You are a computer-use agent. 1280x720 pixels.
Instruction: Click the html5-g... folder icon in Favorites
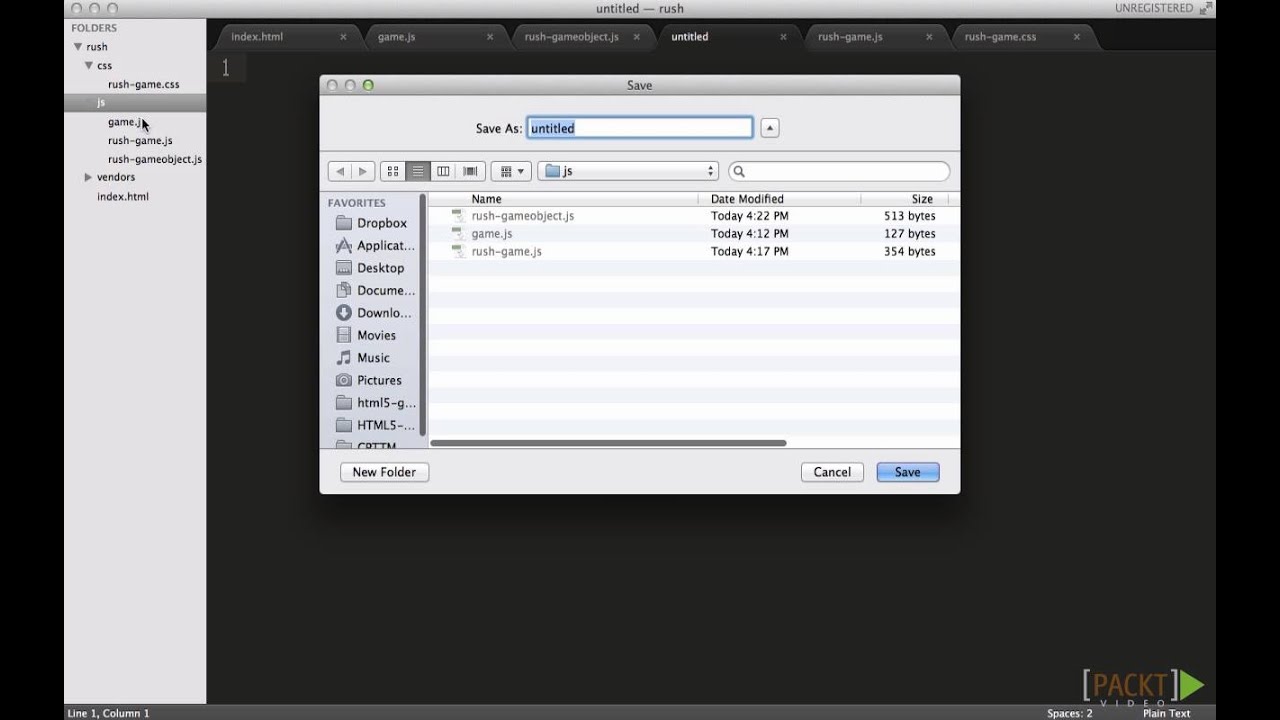click(344, 403)
